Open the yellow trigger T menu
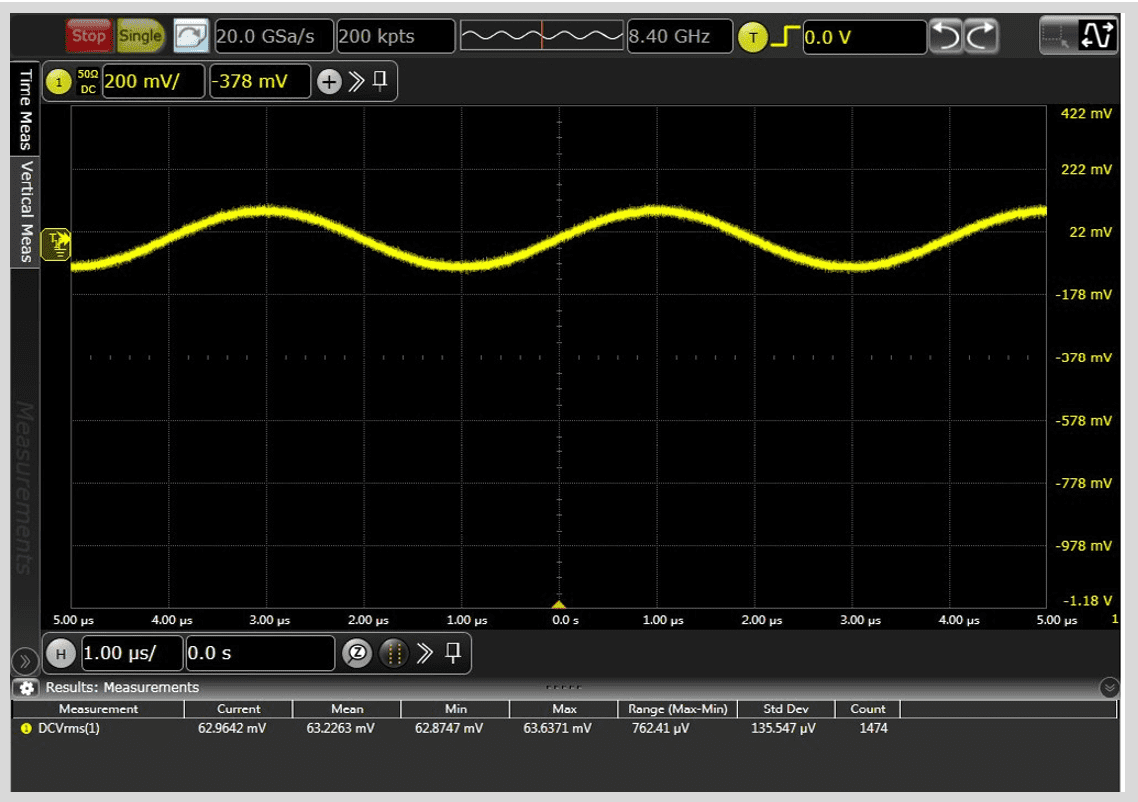Screen dimensions: 1138x802 pos(752,37)
